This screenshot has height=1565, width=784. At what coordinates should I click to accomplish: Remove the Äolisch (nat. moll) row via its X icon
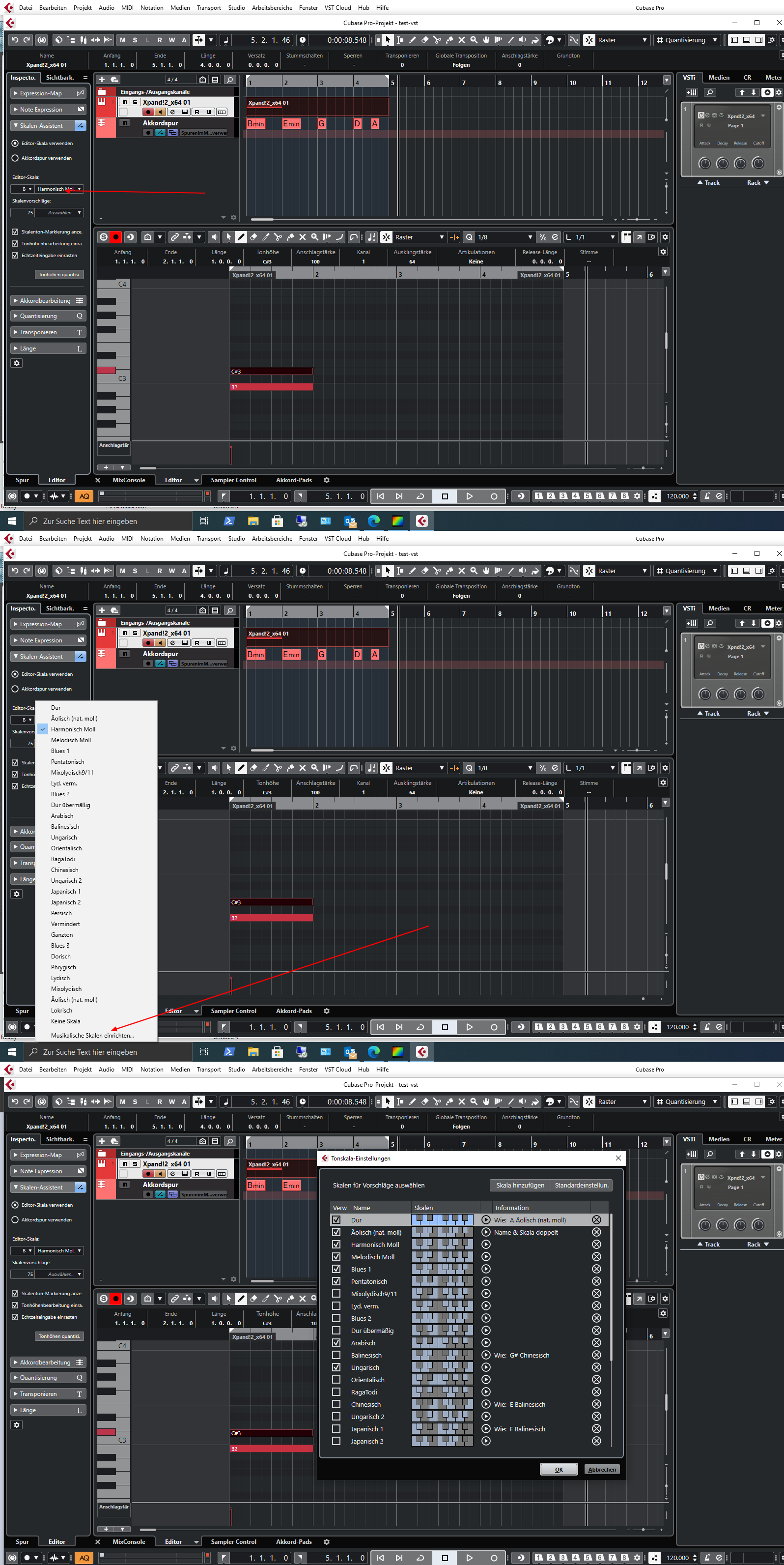pyautogui.click(x=596, y=1232)
